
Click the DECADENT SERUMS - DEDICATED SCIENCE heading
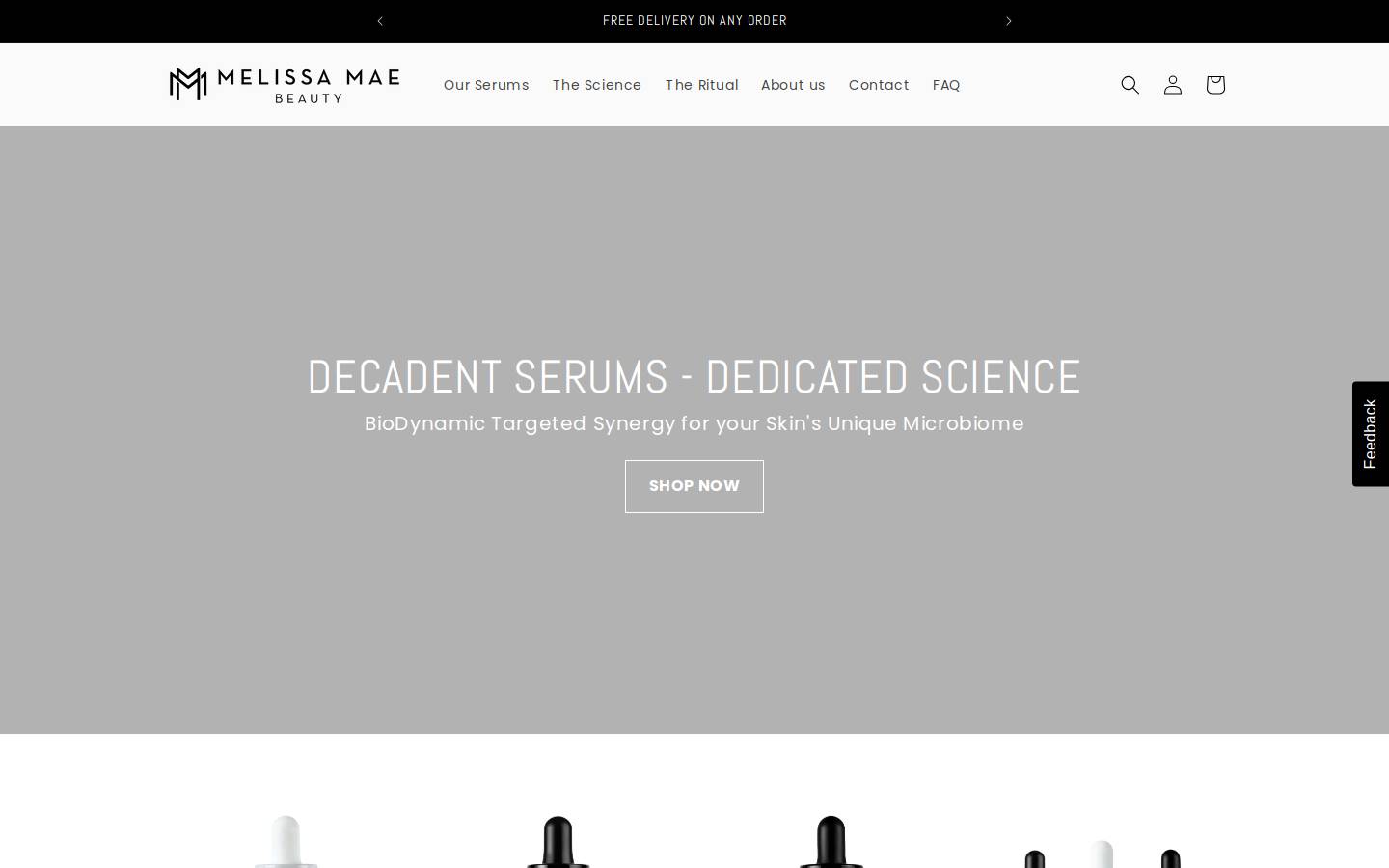pos(694,376)
